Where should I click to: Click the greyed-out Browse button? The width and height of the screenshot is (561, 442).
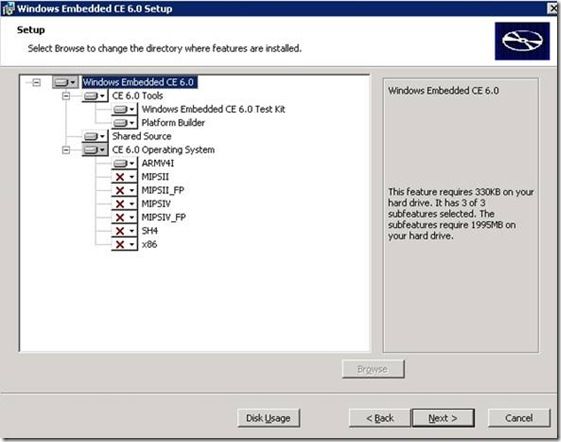point(373,369)
